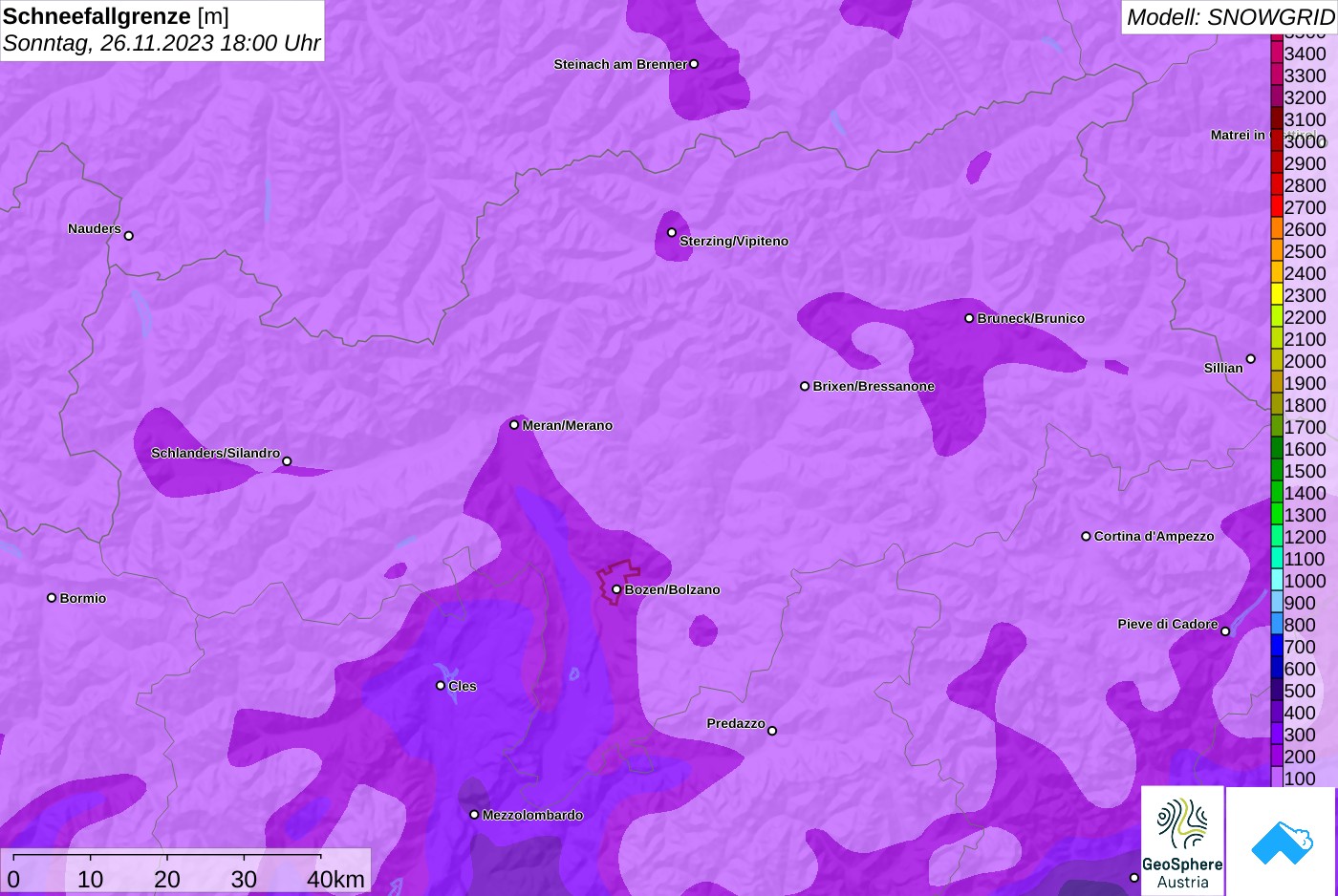Click the 1500 green legend swatch
1338x896 pixels.
point(1276,471)
